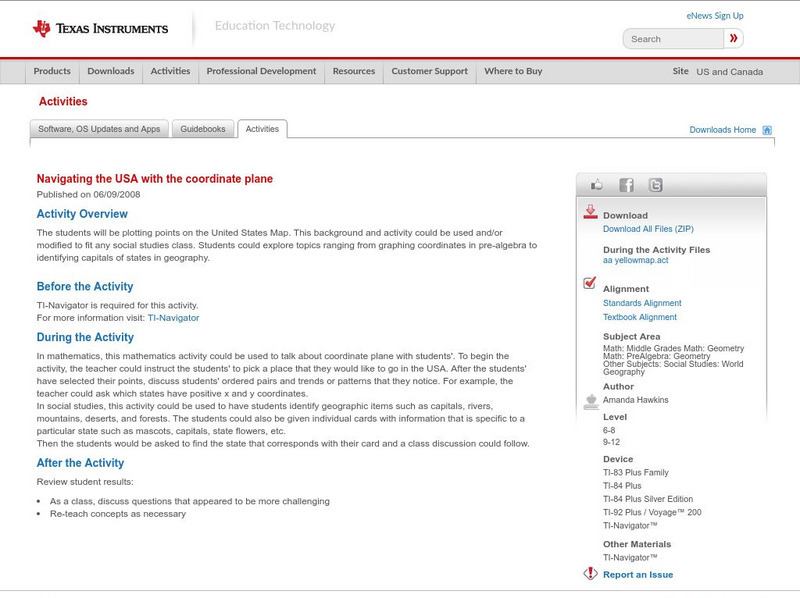Viewport: 800px width, 598px height.
Task: Open the Products menu
Action: point(52,72)
